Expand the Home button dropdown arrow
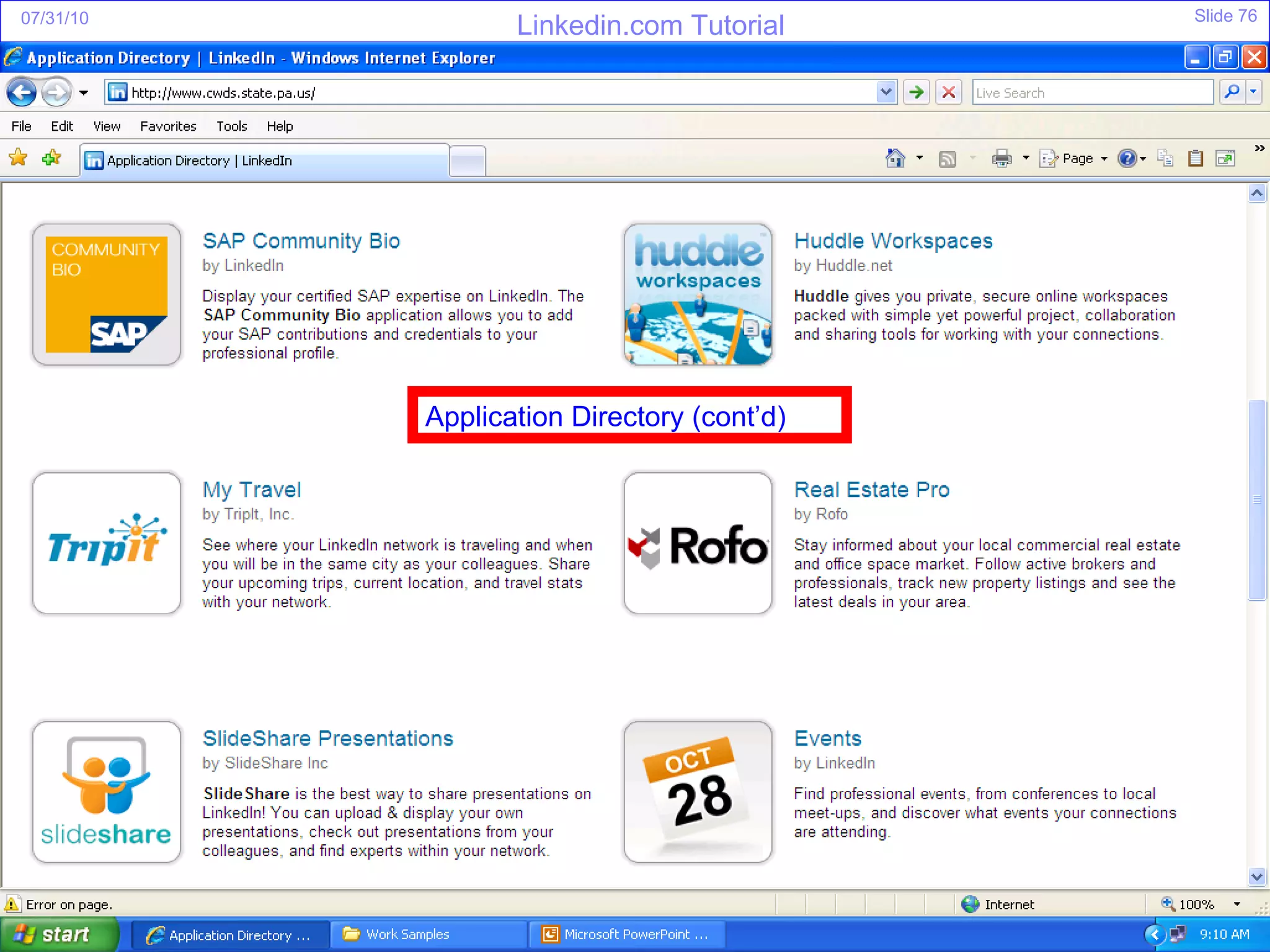The image size is (1270, 952). pos(920,159)
